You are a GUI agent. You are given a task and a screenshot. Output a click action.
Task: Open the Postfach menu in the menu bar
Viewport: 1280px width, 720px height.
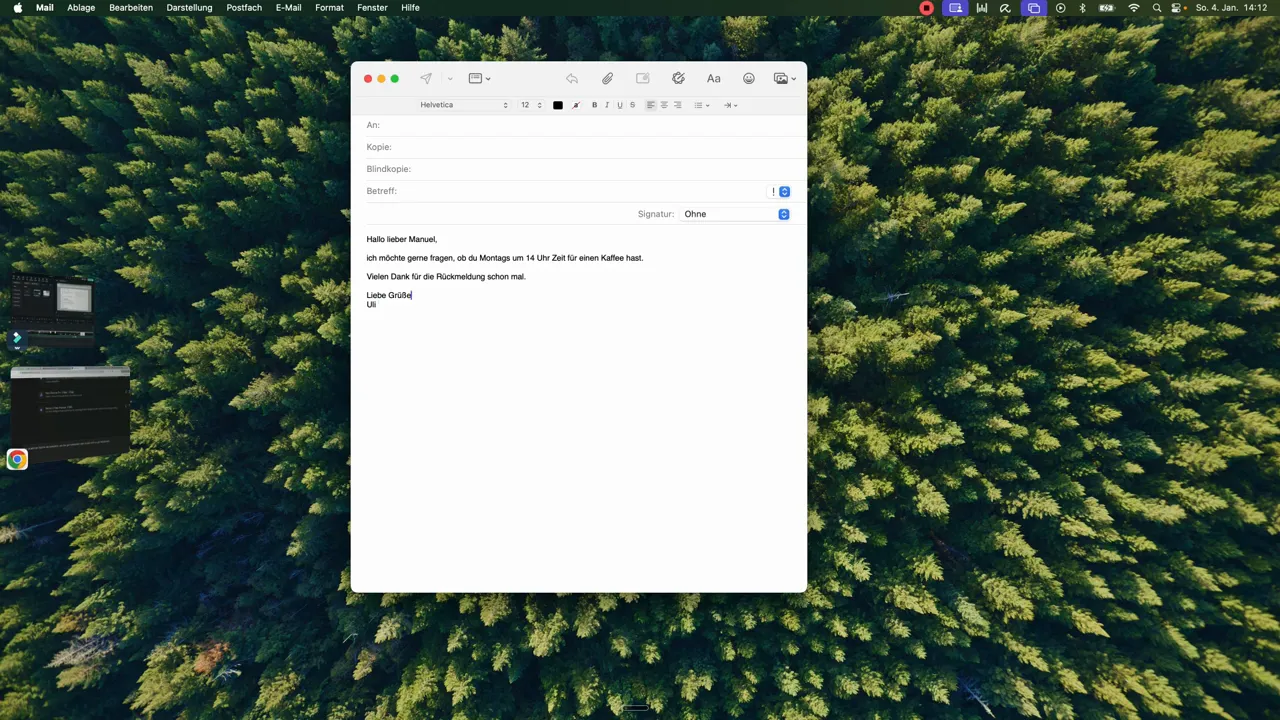click(244, 7)
